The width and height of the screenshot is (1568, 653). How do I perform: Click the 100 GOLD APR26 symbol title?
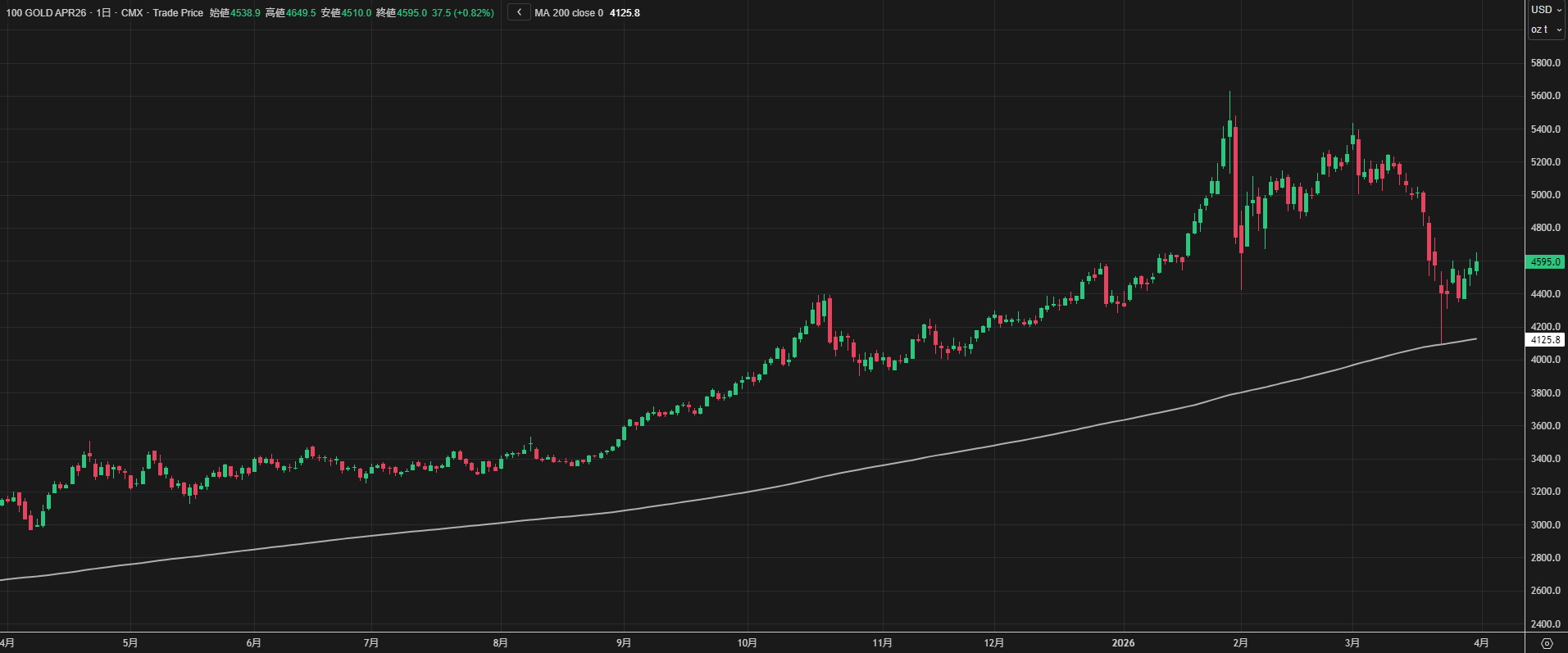pyautogui.click(x=46, y=13)
